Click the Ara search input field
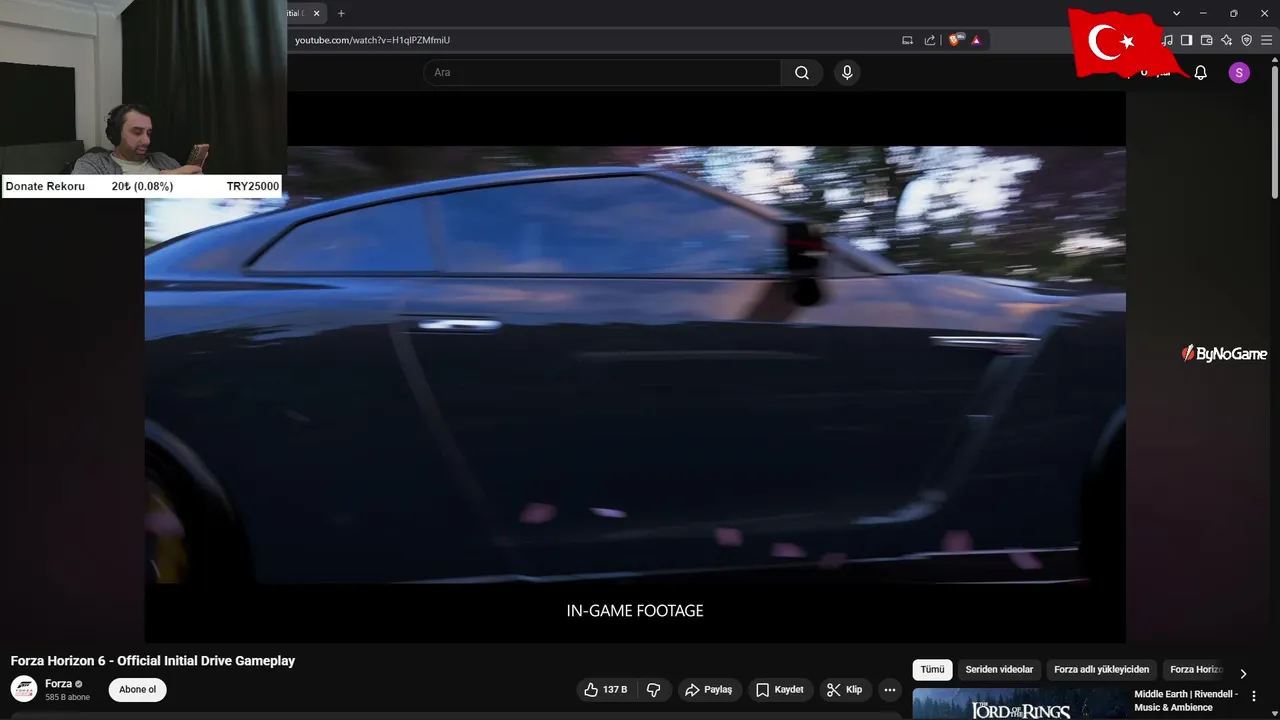This screenshot has height=720, width=1280. 602,72
